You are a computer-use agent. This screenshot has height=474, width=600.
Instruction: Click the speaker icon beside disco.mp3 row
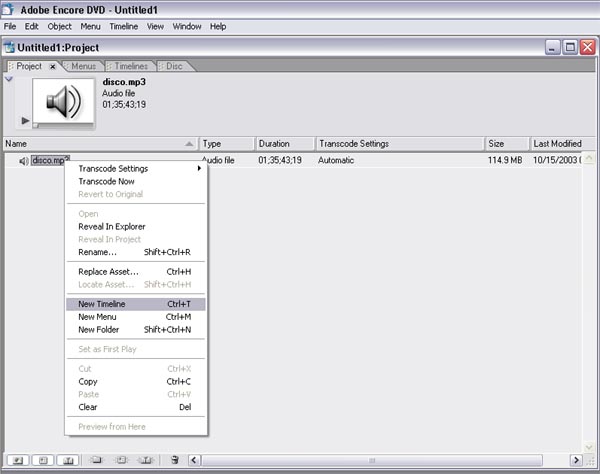pyautogui.click(x=24, y=161)
